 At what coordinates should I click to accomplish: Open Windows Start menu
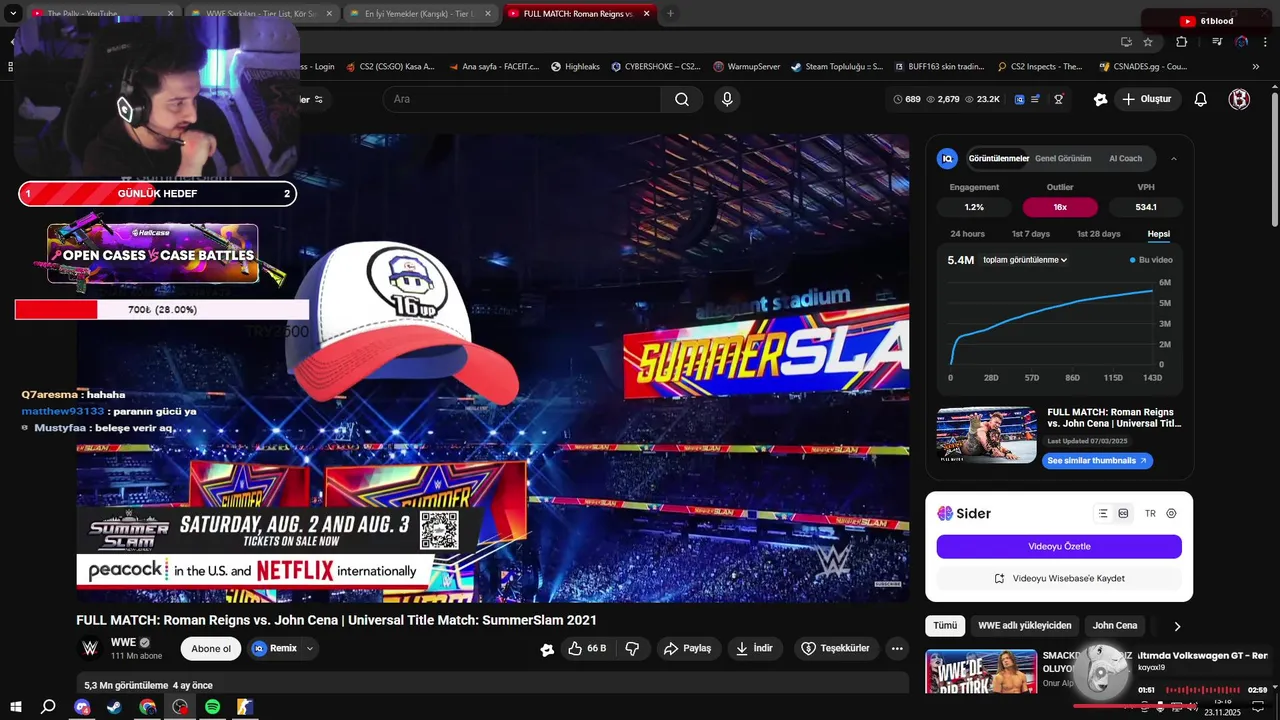click(16, 707)
